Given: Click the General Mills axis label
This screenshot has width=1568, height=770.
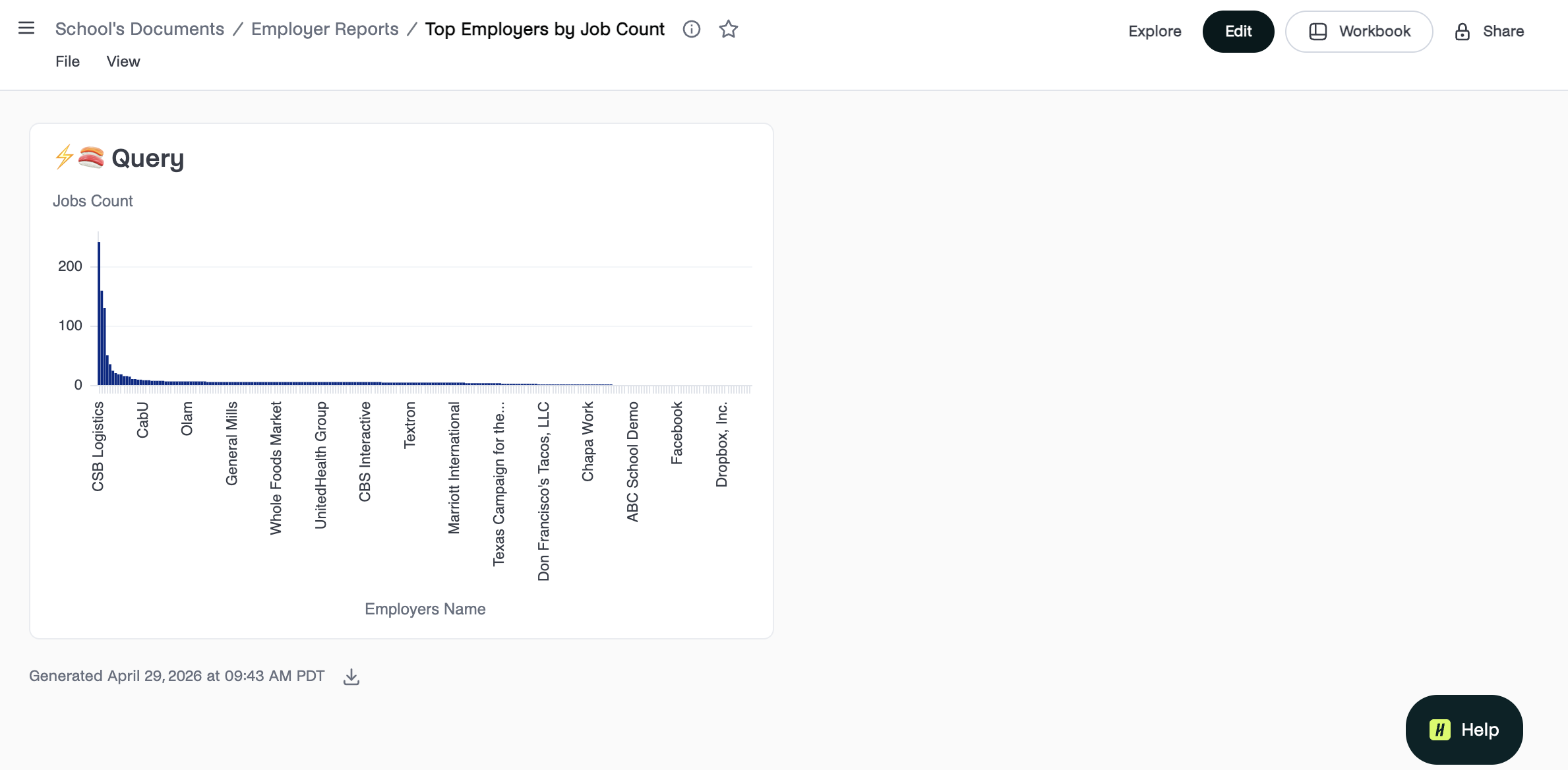Looking at the screenshot, I should (x=231, y=443).
